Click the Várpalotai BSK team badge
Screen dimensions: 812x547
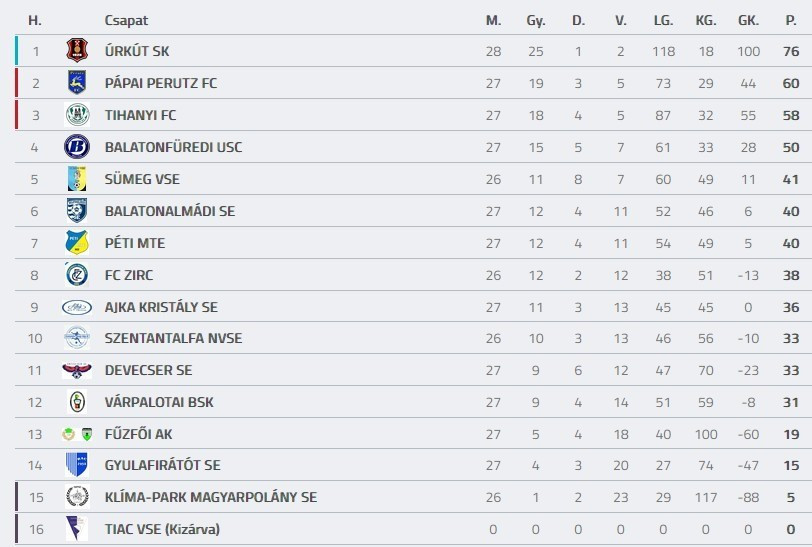pyautogui.click(x=77, y=402)
